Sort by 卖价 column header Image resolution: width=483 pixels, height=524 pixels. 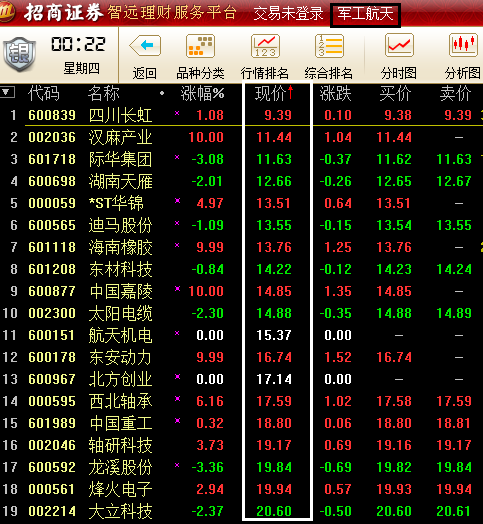tap(455, 93)
